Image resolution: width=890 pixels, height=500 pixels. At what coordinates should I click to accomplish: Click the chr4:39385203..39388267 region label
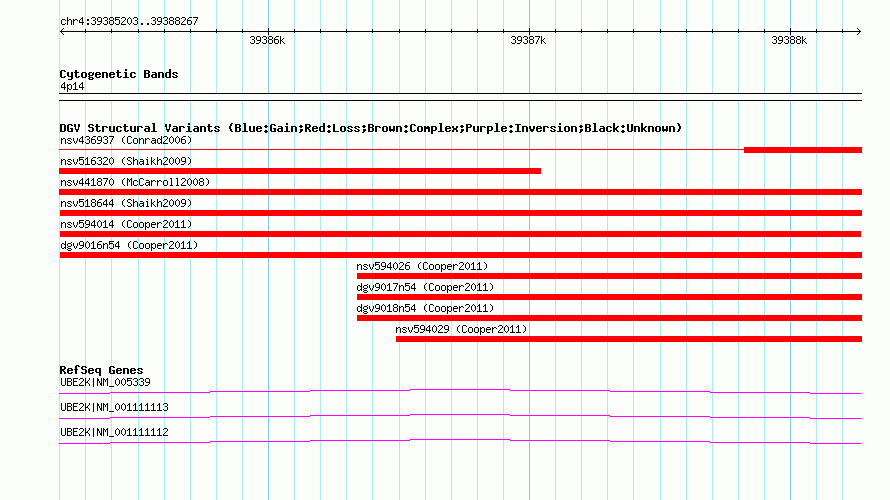(x=129, y=21)
